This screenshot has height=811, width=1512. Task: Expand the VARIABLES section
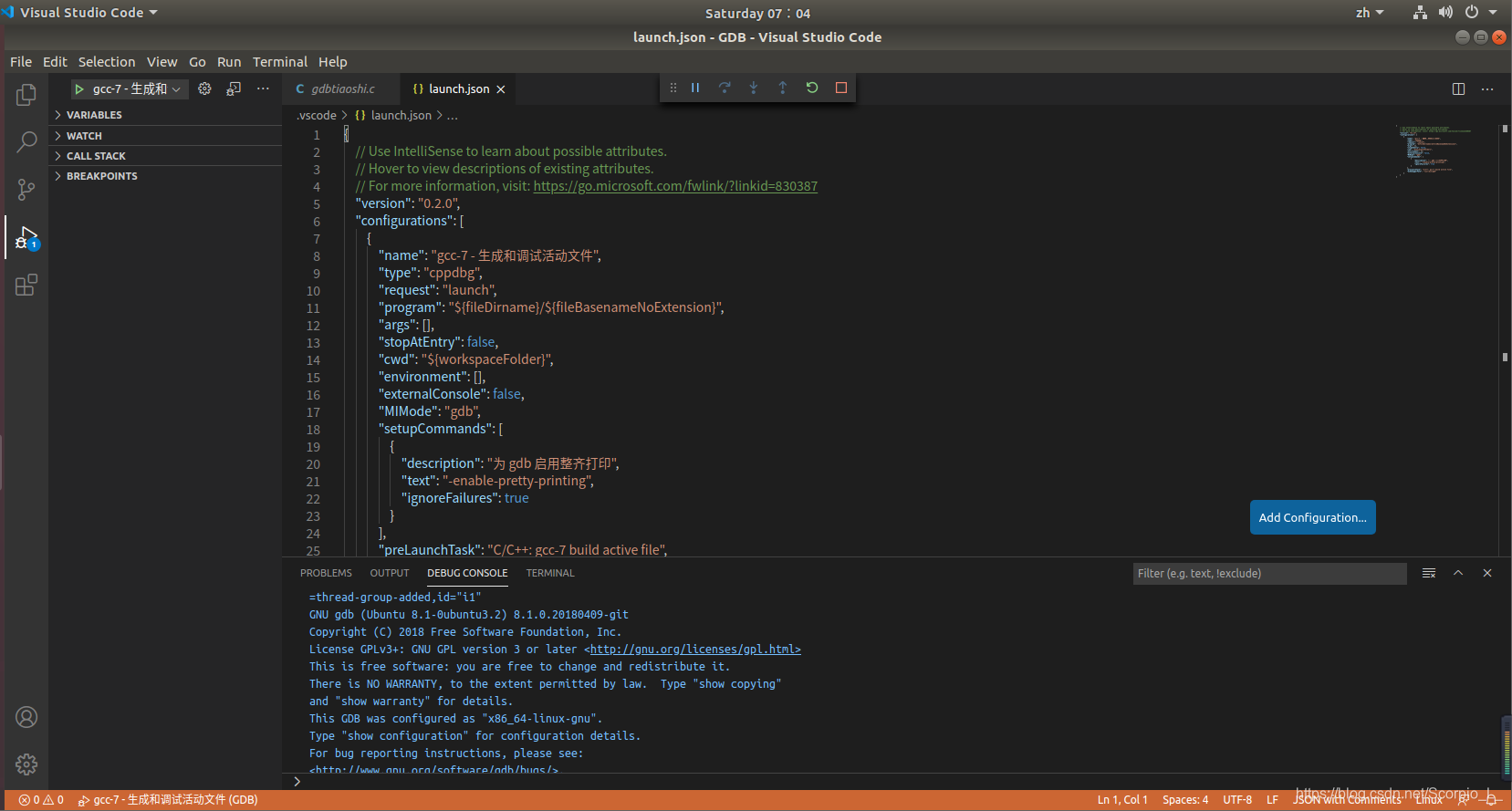(x=165, y=115)
